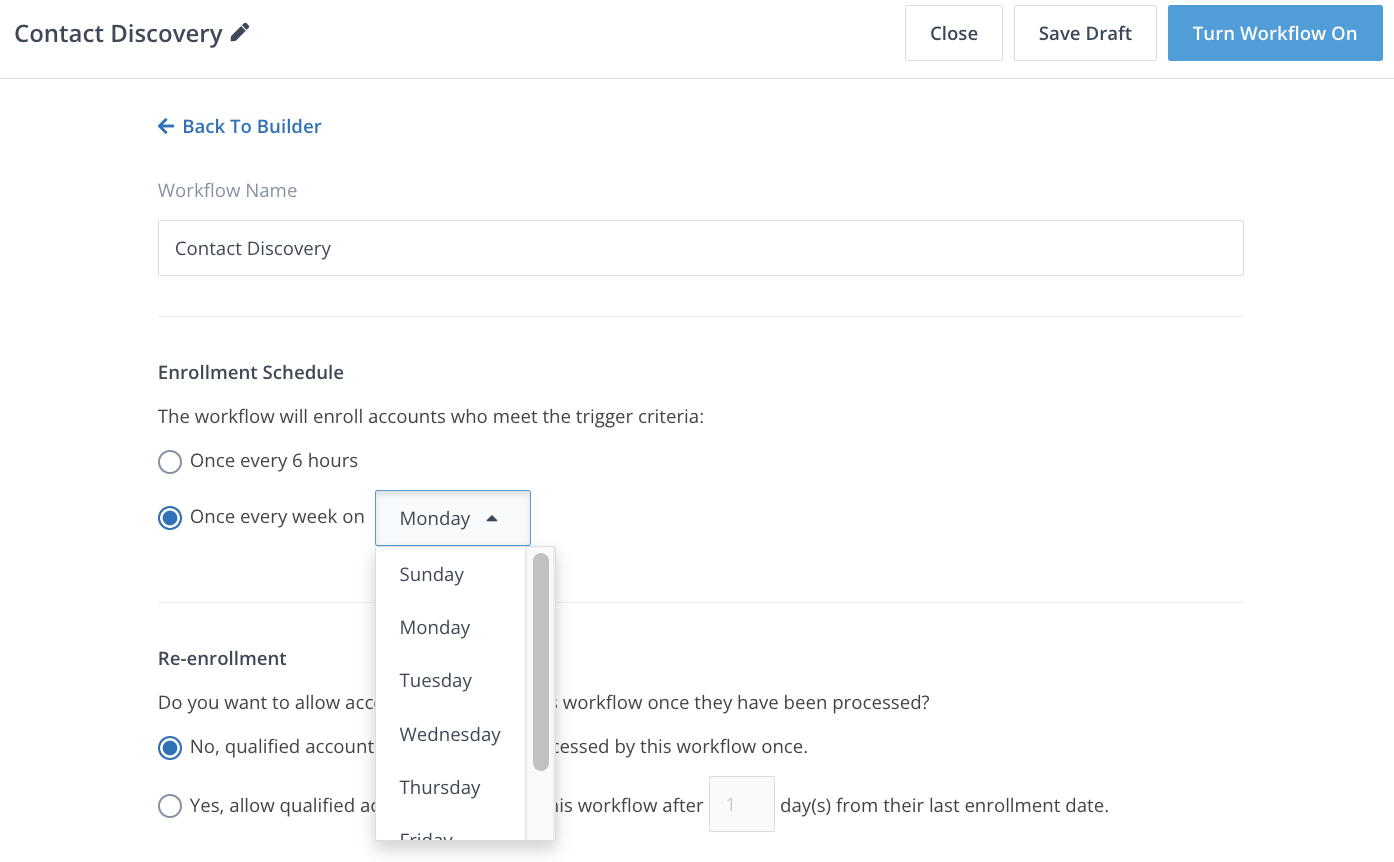Choose No, qualified accounts processed once
The height and width of the screenshot is (862, 1394).
[x=169, y=747]
